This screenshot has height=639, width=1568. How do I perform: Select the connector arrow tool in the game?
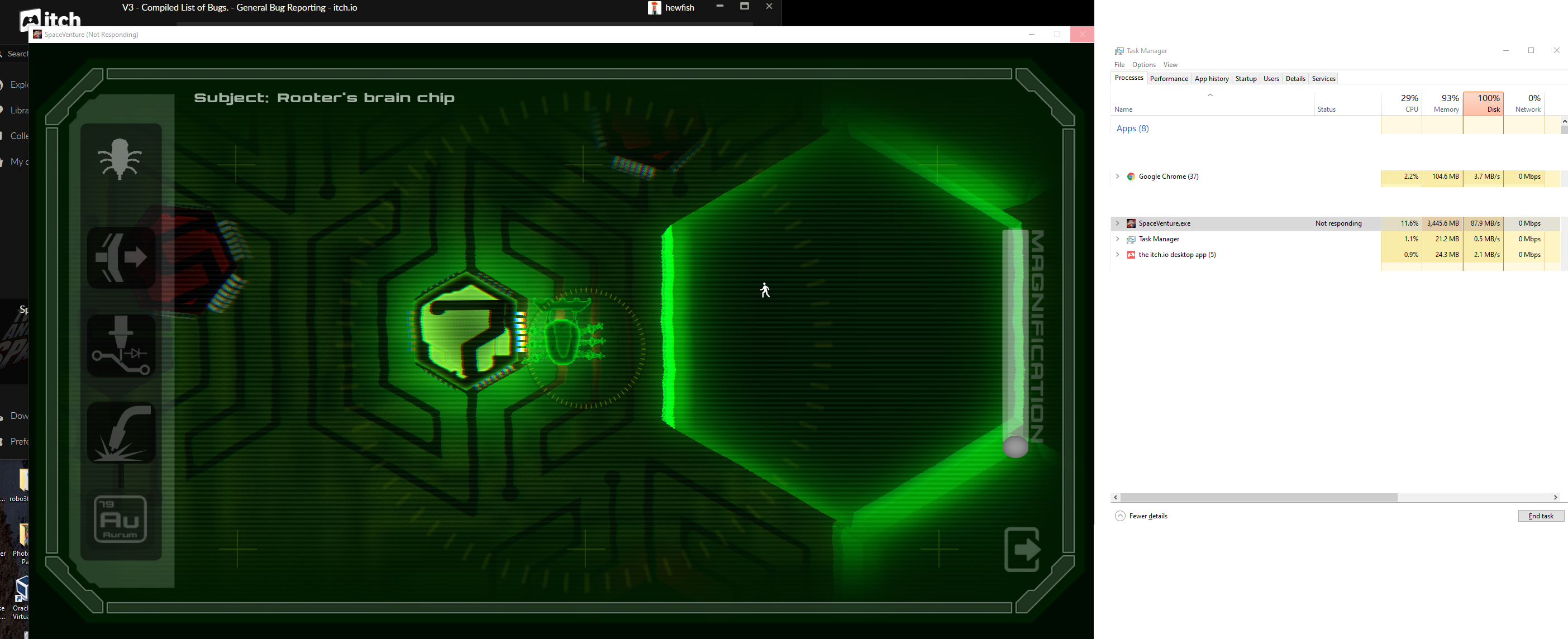pyautogui.click(x=121, y=257)
